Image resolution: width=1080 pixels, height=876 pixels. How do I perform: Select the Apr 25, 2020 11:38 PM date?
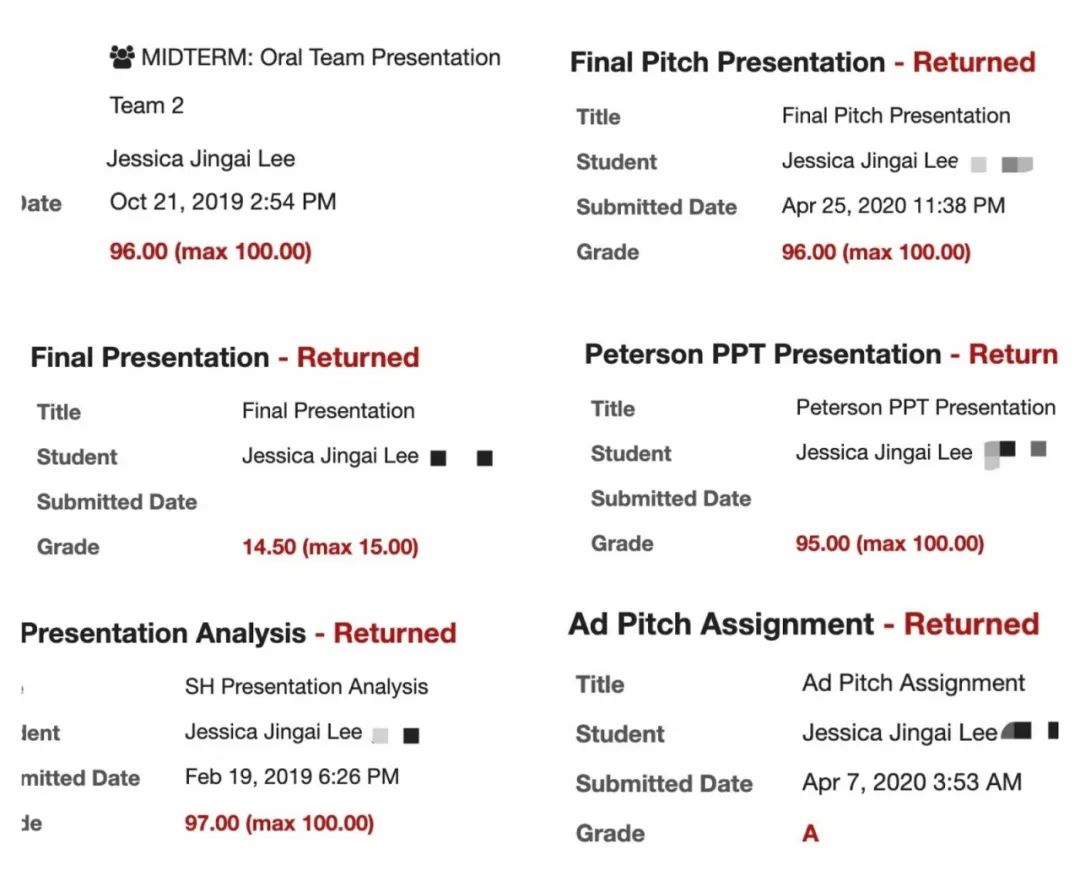point(893,206)
